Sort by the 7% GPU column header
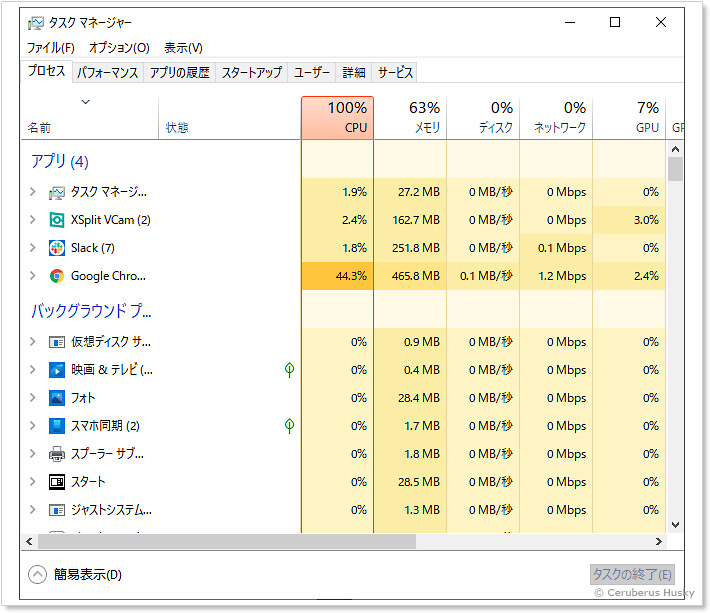Image resolution: width=710 pixels, height=613 pixels. [629, 118]
